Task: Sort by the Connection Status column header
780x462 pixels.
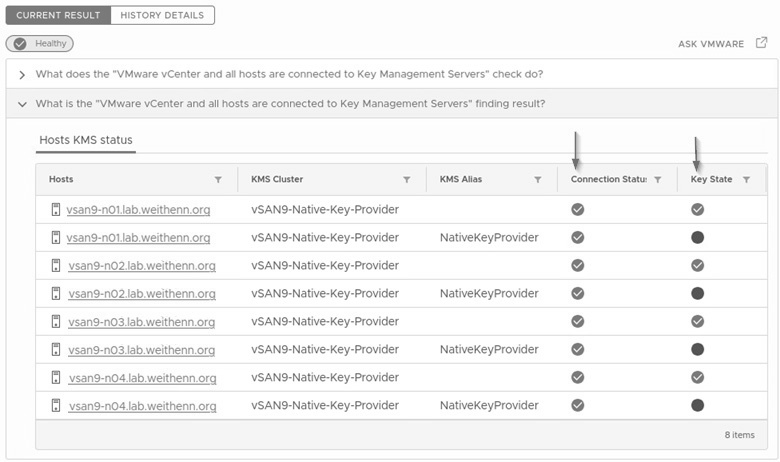Action: [609, 179]
